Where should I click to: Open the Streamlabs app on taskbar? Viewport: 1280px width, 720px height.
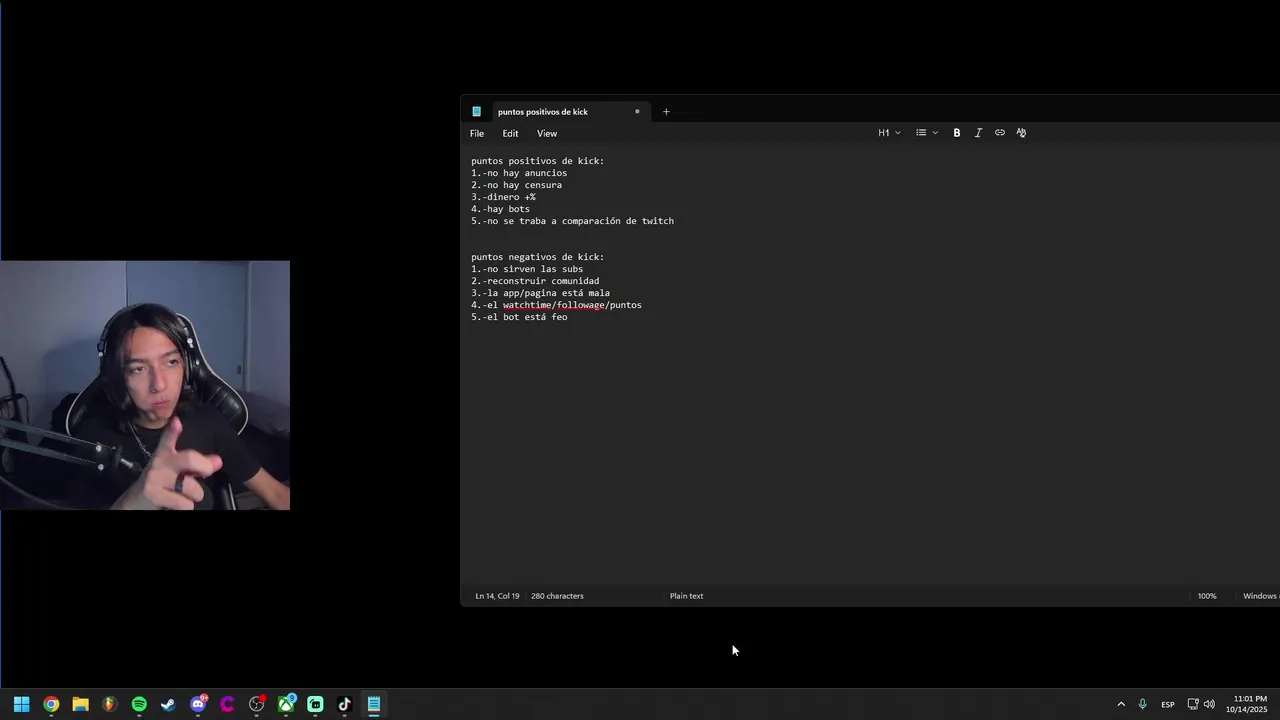click(x=315, y=704)
